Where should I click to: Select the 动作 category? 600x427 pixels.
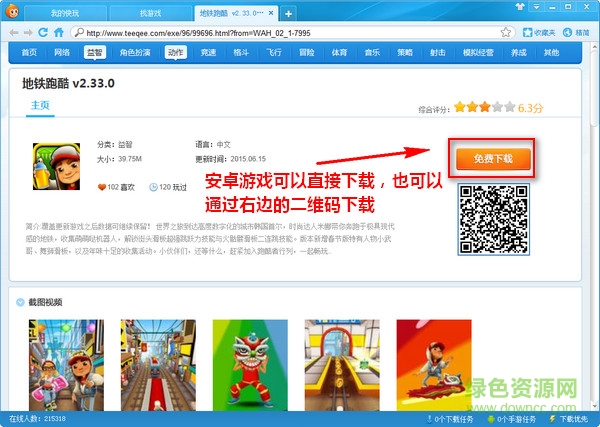[x=176, y=52]
